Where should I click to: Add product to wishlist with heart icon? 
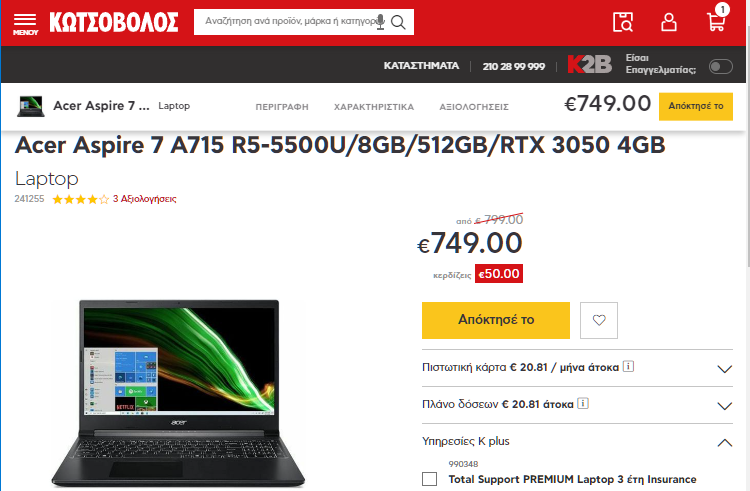[599, 320]
